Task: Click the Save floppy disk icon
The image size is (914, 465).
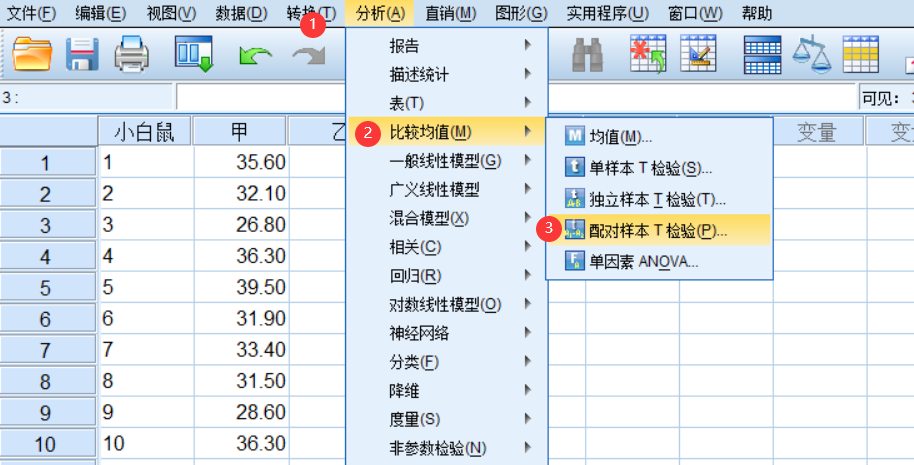Action: pos(82,54)
